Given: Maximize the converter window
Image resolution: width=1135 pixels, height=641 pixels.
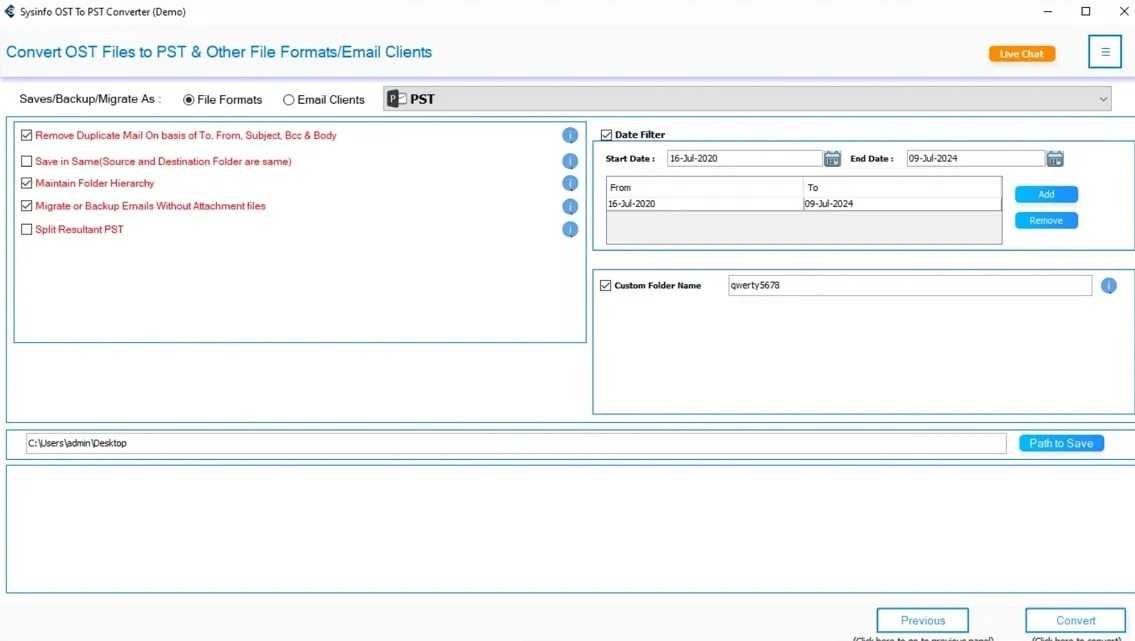Looking at the screenshot, I should tap(1086, 12).
